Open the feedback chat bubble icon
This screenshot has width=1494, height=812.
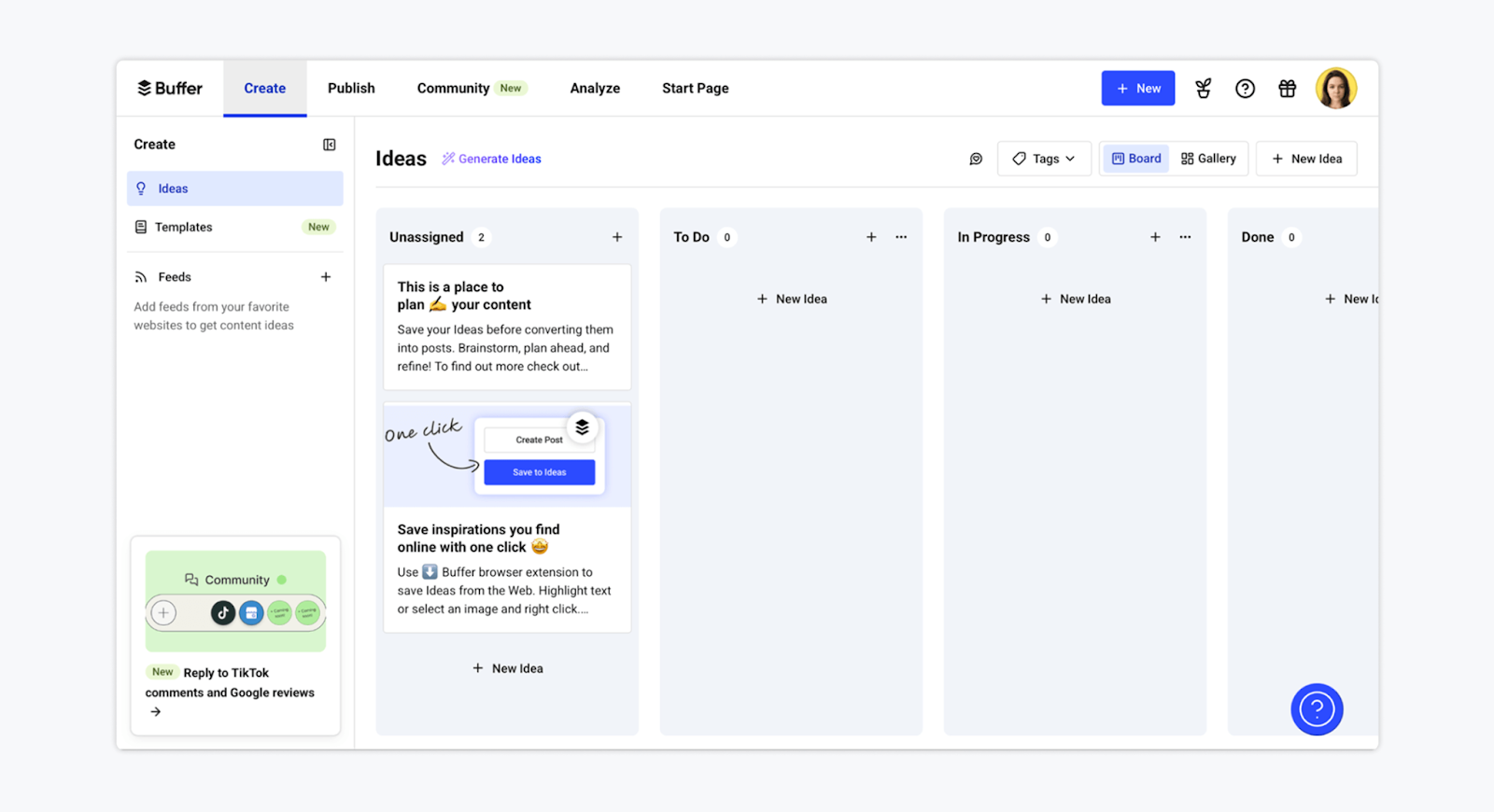(976, 159)
